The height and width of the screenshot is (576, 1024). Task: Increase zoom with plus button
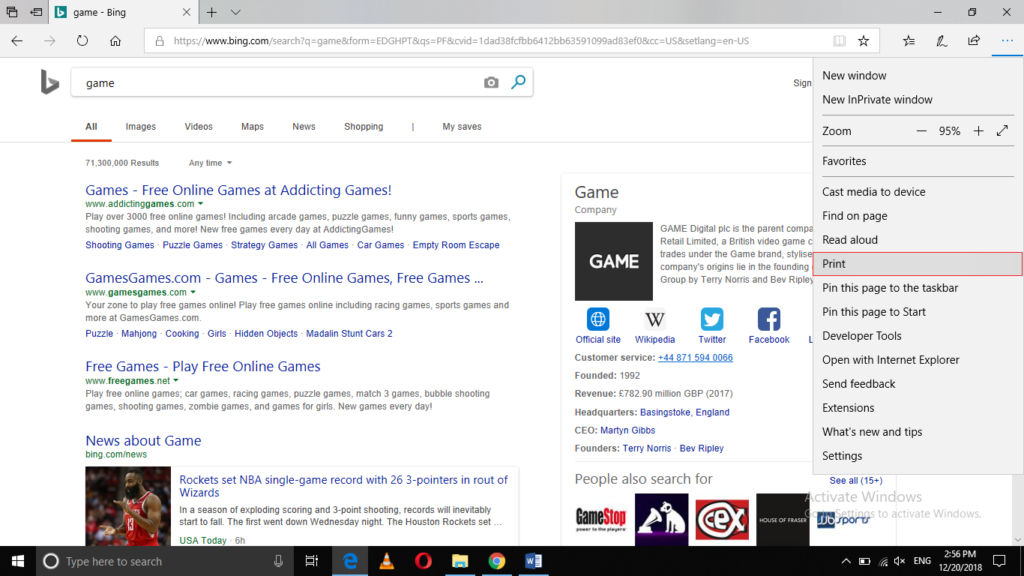[978, 131]
